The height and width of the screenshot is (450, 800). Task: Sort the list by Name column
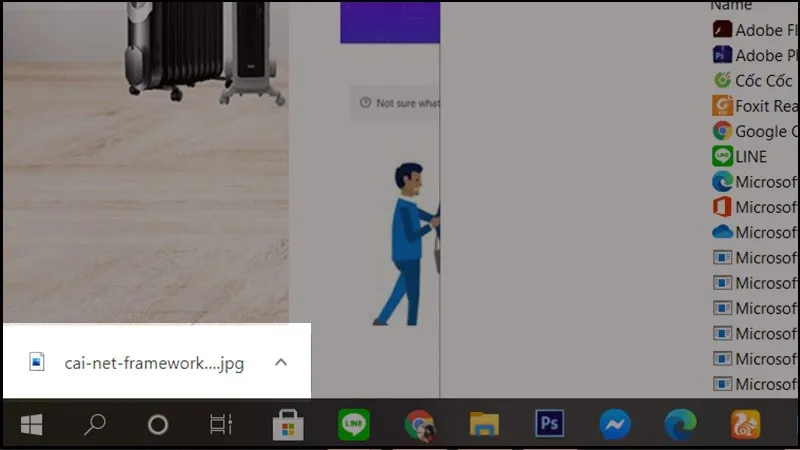[729, 6]
